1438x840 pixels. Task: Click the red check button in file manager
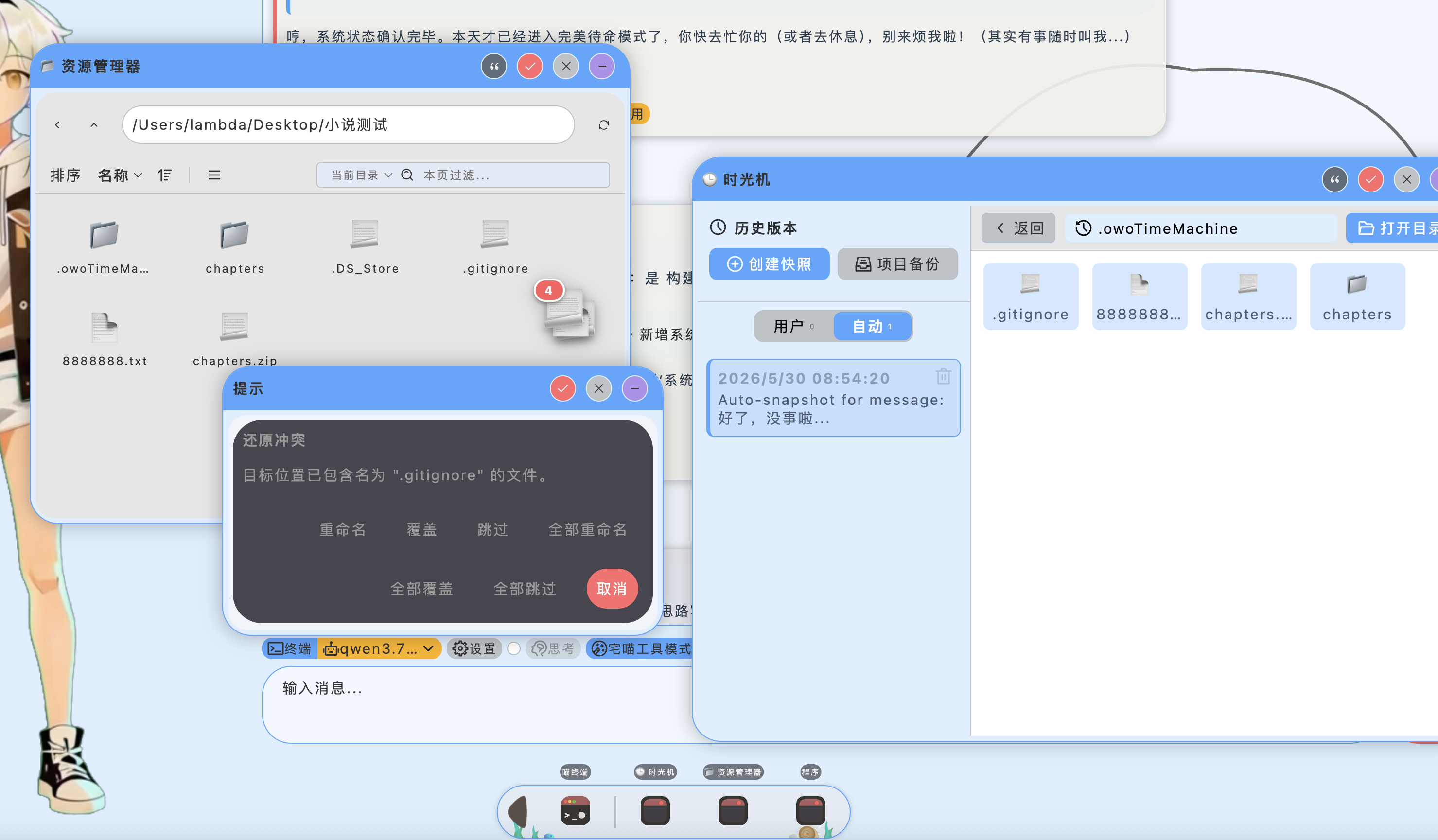coord(530,66)
